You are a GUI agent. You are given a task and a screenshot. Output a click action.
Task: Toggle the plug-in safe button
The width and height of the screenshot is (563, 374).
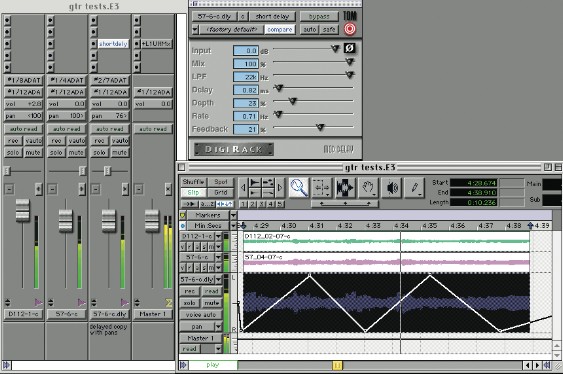[329, 29]
